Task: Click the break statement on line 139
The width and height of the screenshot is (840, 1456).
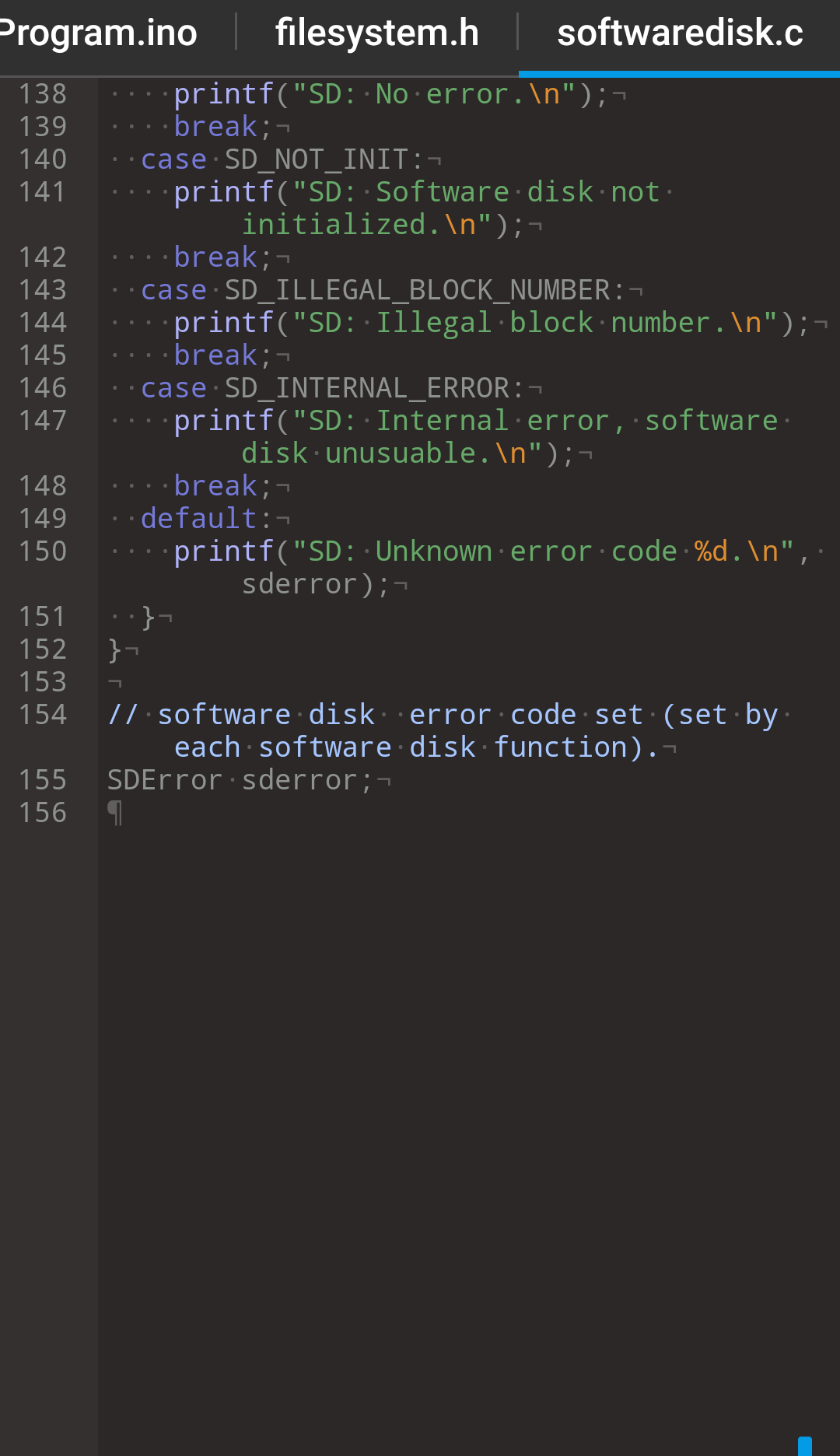Action: pos(215,127)
